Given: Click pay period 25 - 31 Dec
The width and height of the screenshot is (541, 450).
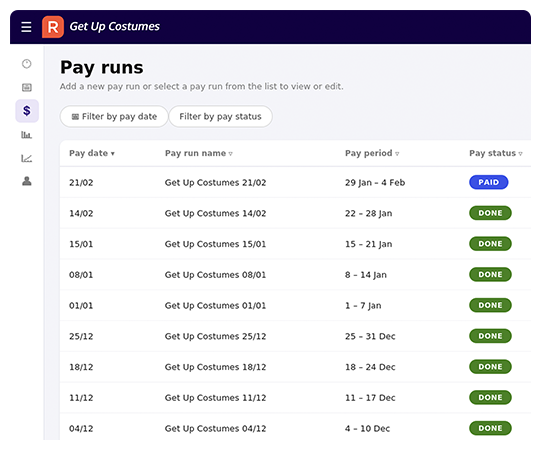Looking at the screenshot, I should point(370,336).
